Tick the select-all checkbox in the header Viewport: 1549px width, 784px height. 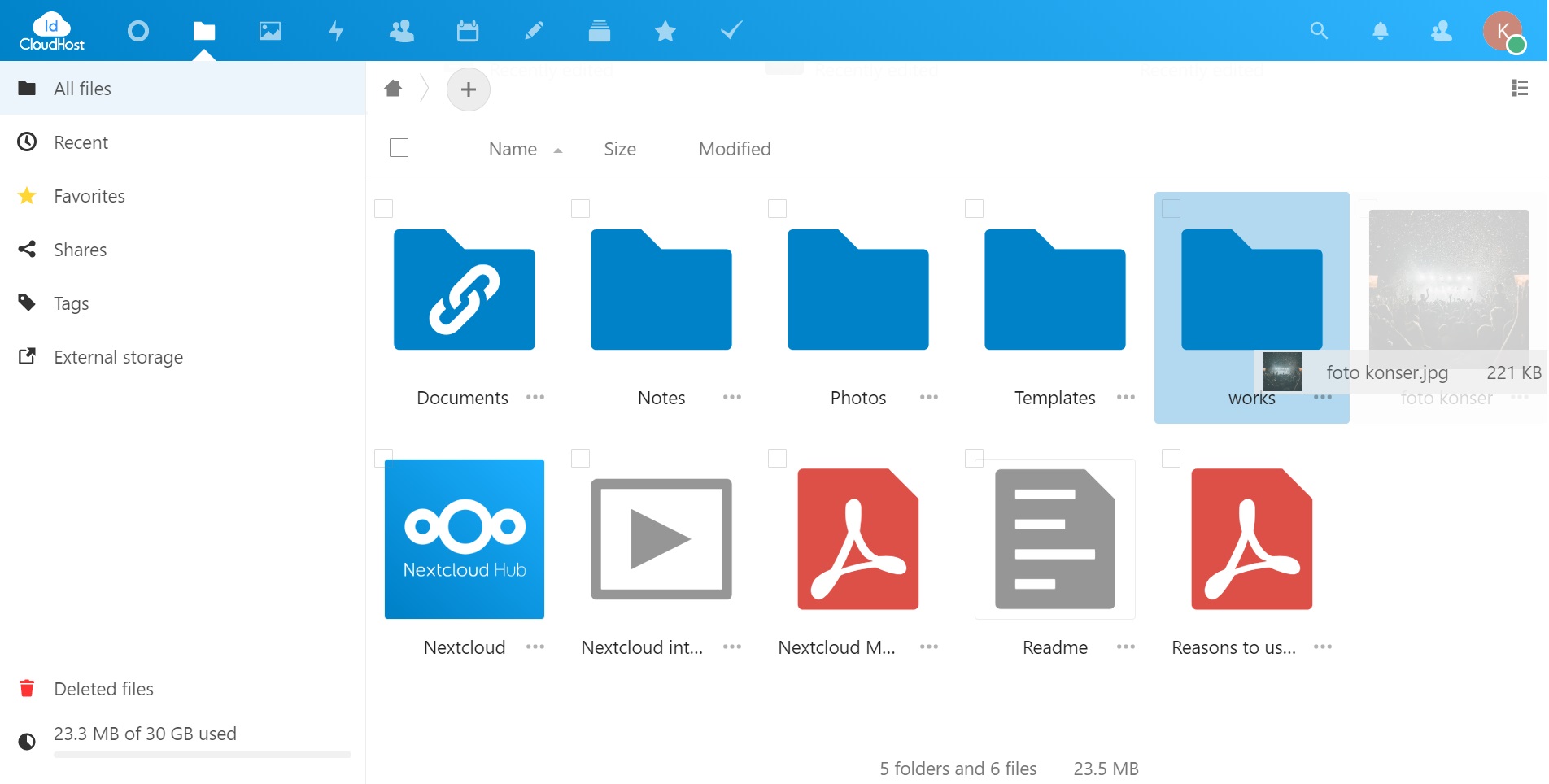pyautogui.click(x=399, y=148)
